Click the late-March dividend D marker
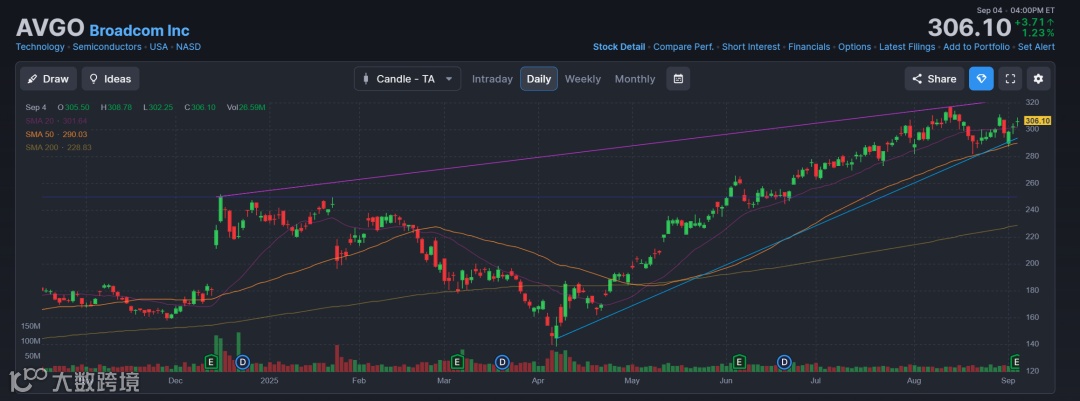The height and width of the screenshot is (401, 1080). (x=502, y=361)
